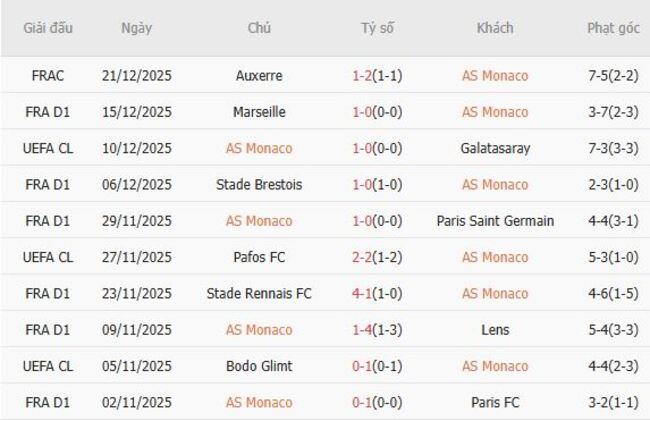Viewport: 650px width, 421px height.
Task: Open the Bodo Glimt team link
Action: pyautogui.click(x=259, y=366)
